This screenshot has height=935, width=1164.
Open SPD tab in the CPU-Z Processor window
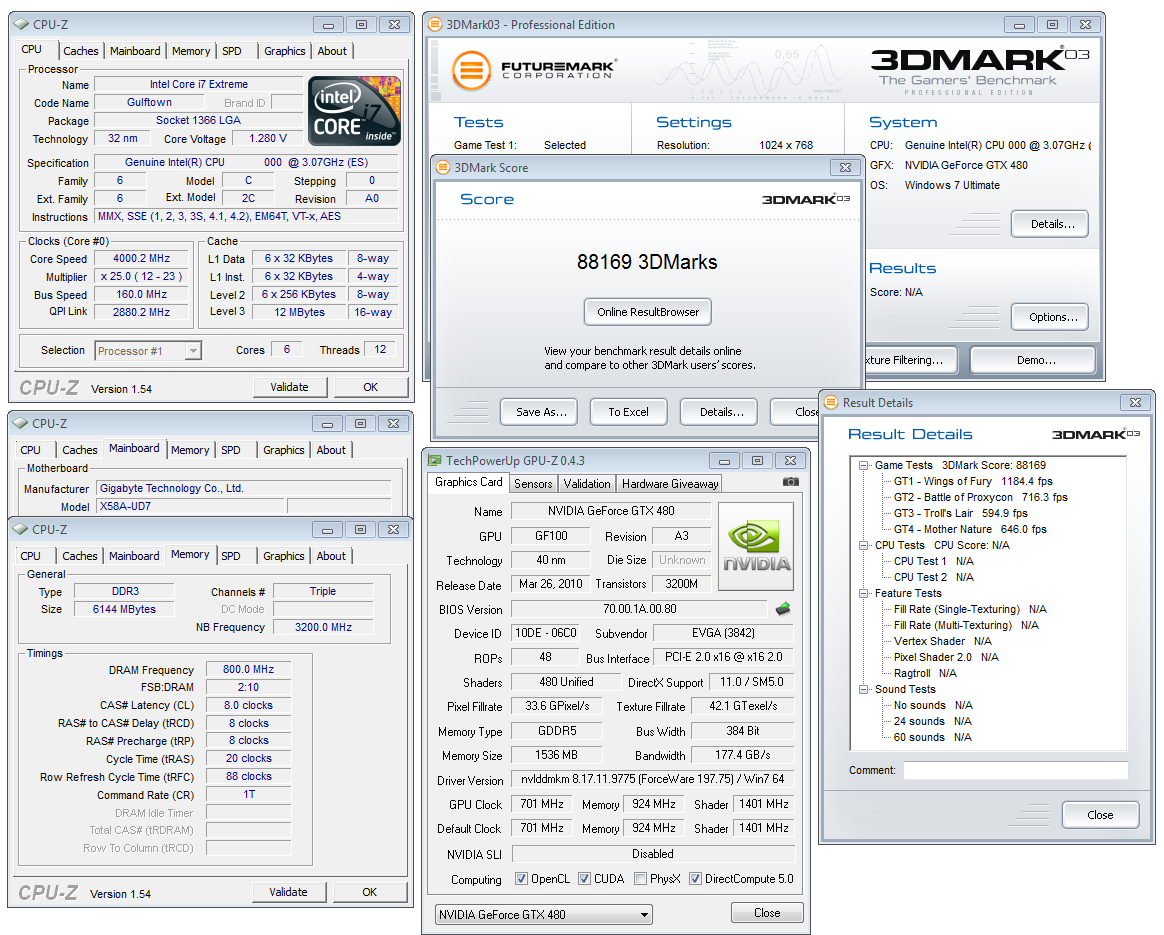tap(232, 51)
